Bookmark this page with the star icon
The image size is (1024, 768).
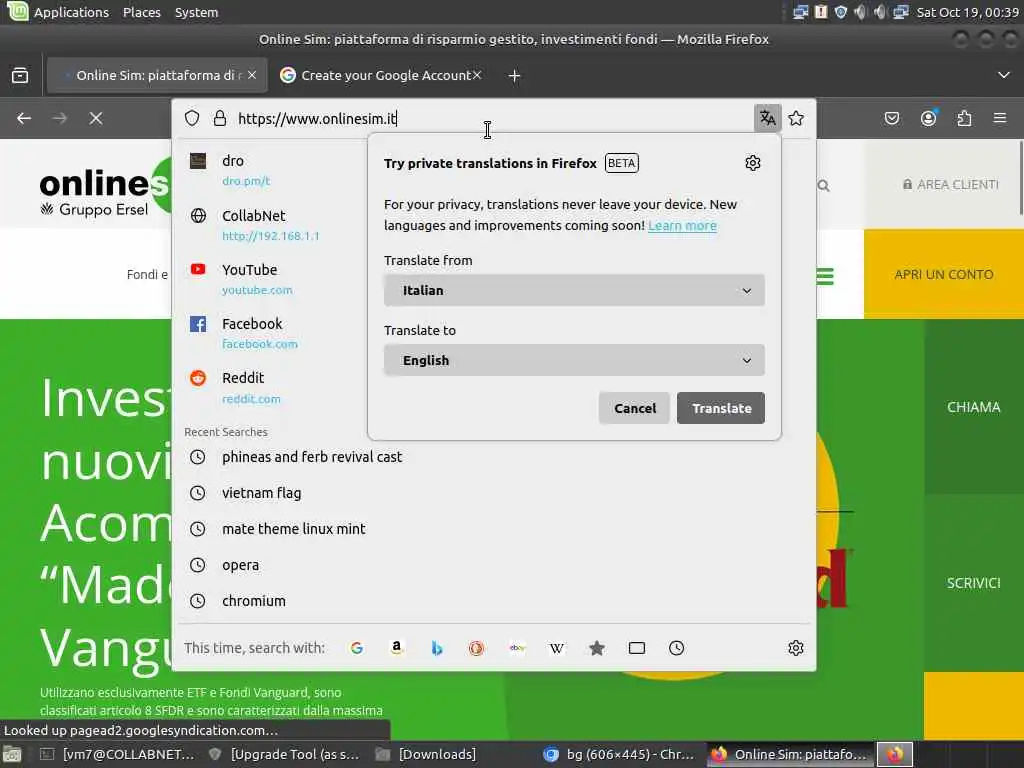tap(796, 118)
